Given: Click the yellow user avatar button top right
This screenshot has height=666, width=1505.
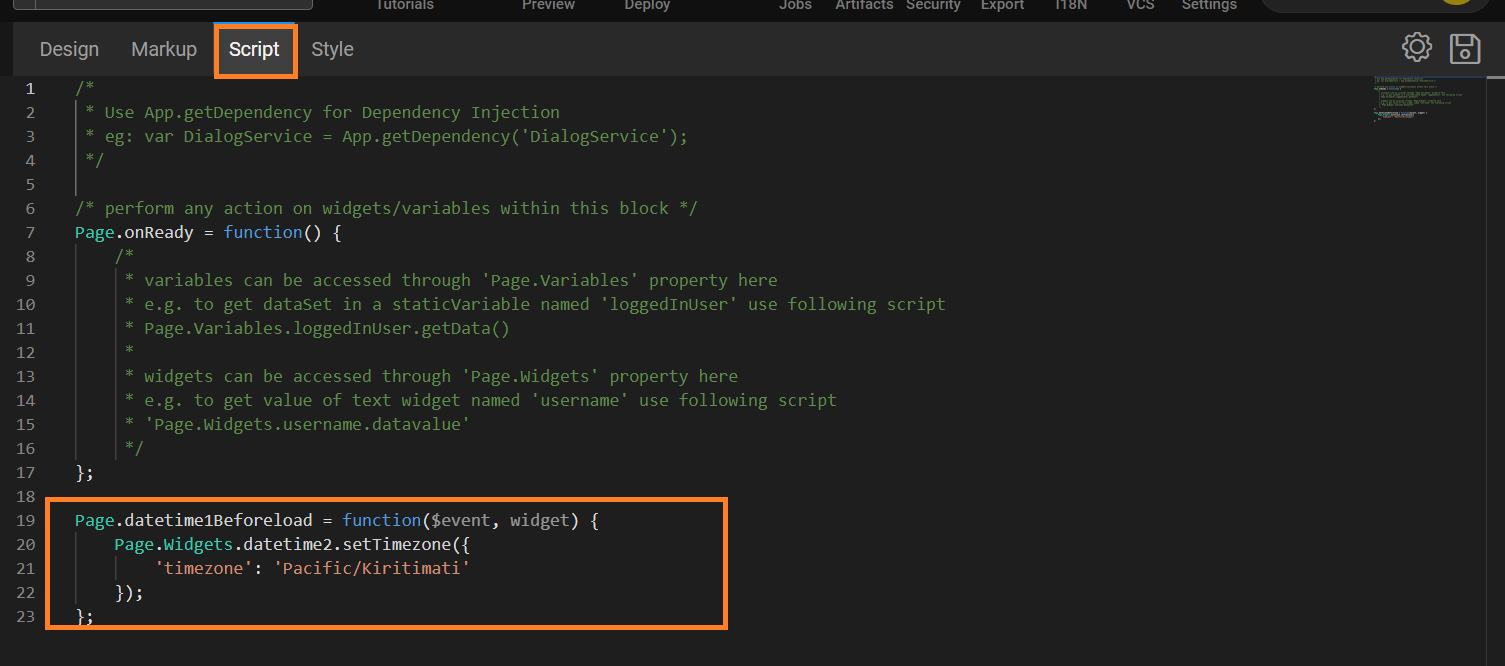Looking at the screenshot, I should (x=1458, y=2).
